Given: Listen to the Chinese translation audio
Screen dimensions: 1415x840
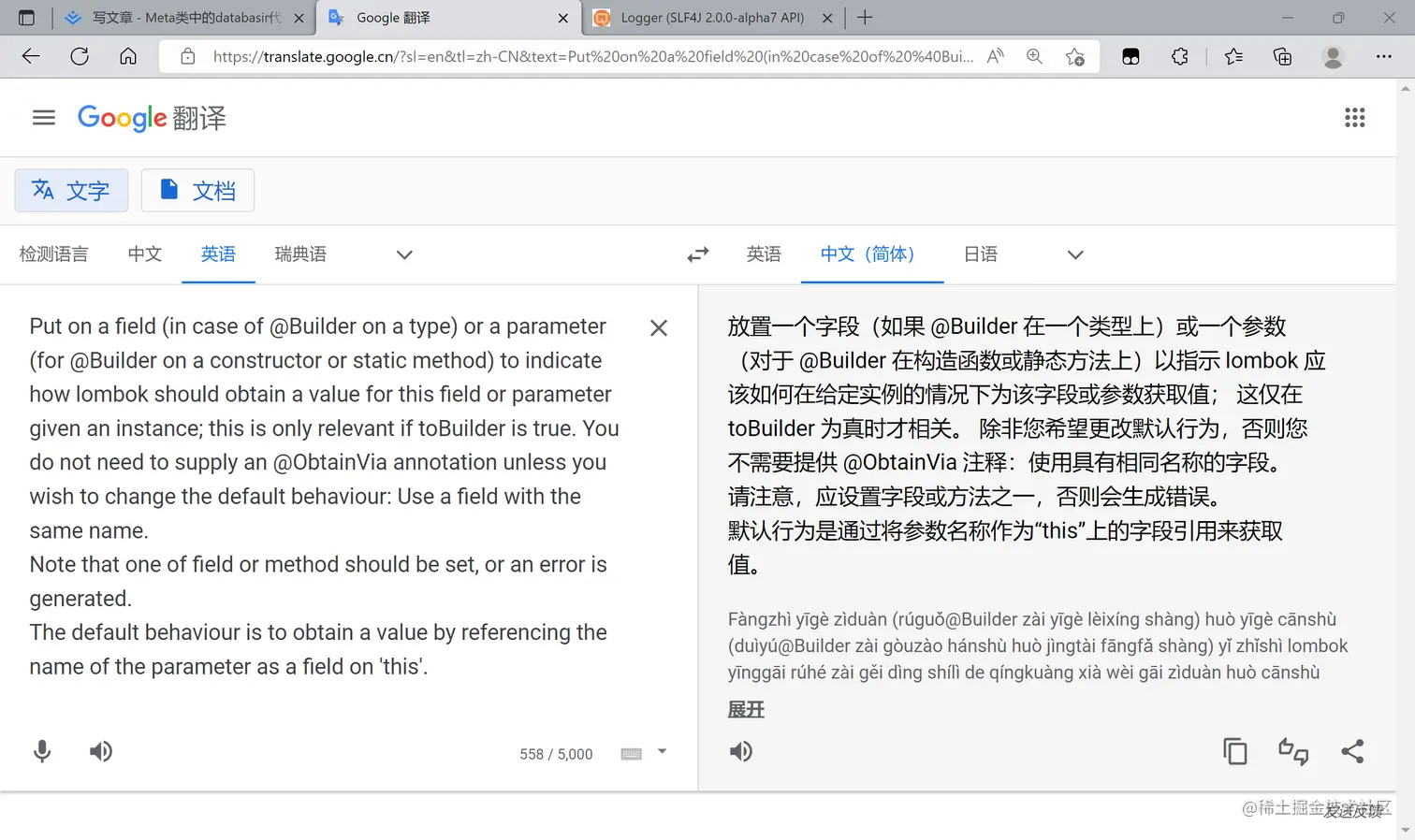Looking at the screenshot, I should click(741, 751).
